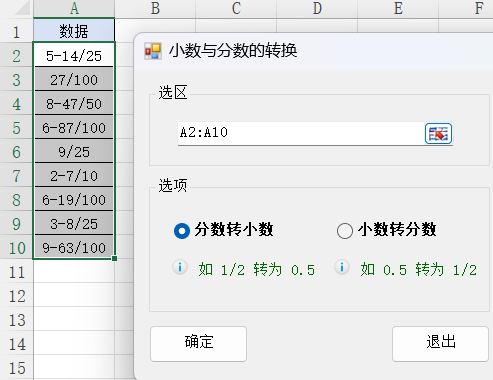Image resolution: width=493 pixels, height=380 pixels.
Task: Select row 14 header
Action: pos(16,344)
